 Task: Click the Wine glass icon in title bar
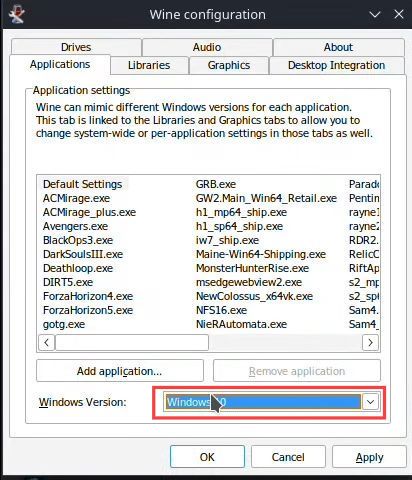coord(16,14)
